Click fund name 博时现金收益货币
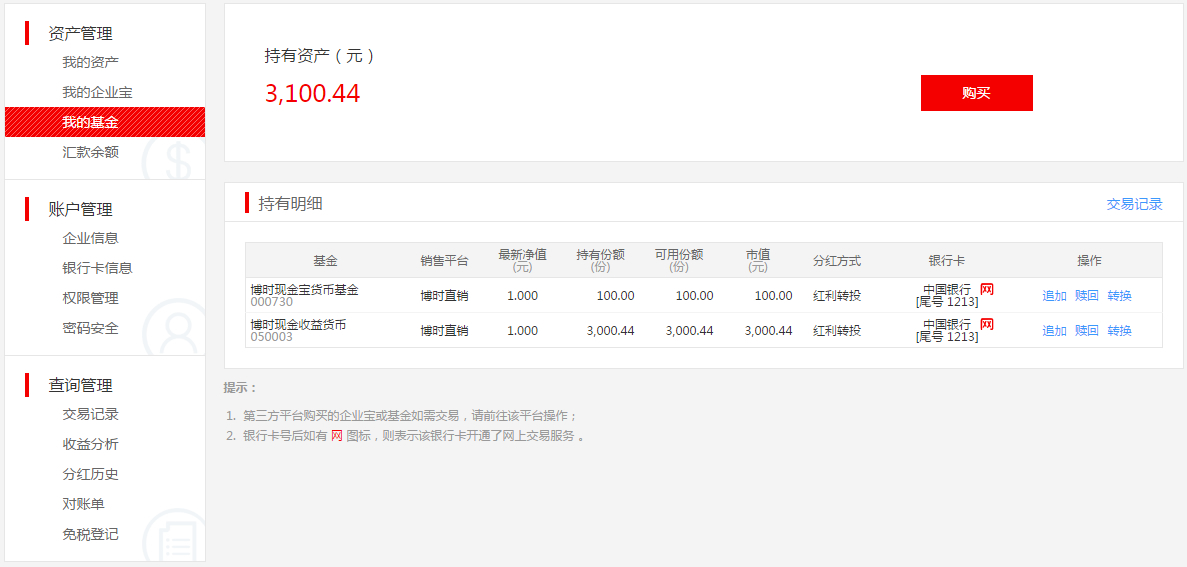The image size is (1187, 567). [298, 324]
